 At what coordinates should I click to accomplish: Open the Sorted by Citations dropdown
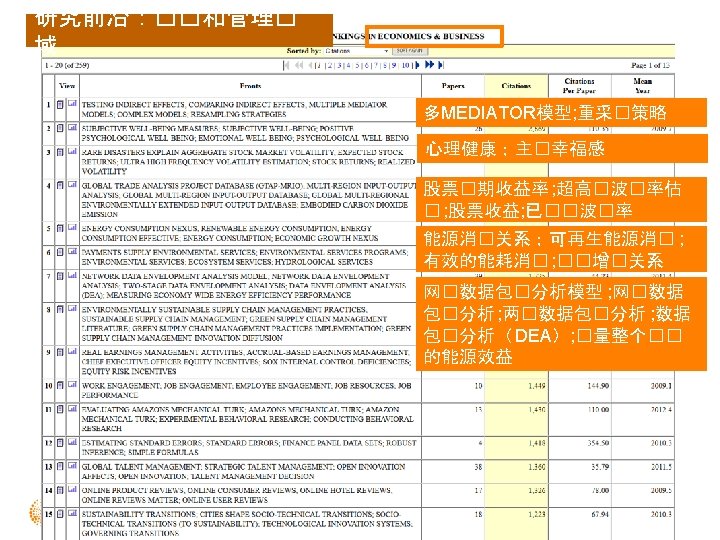356,51
